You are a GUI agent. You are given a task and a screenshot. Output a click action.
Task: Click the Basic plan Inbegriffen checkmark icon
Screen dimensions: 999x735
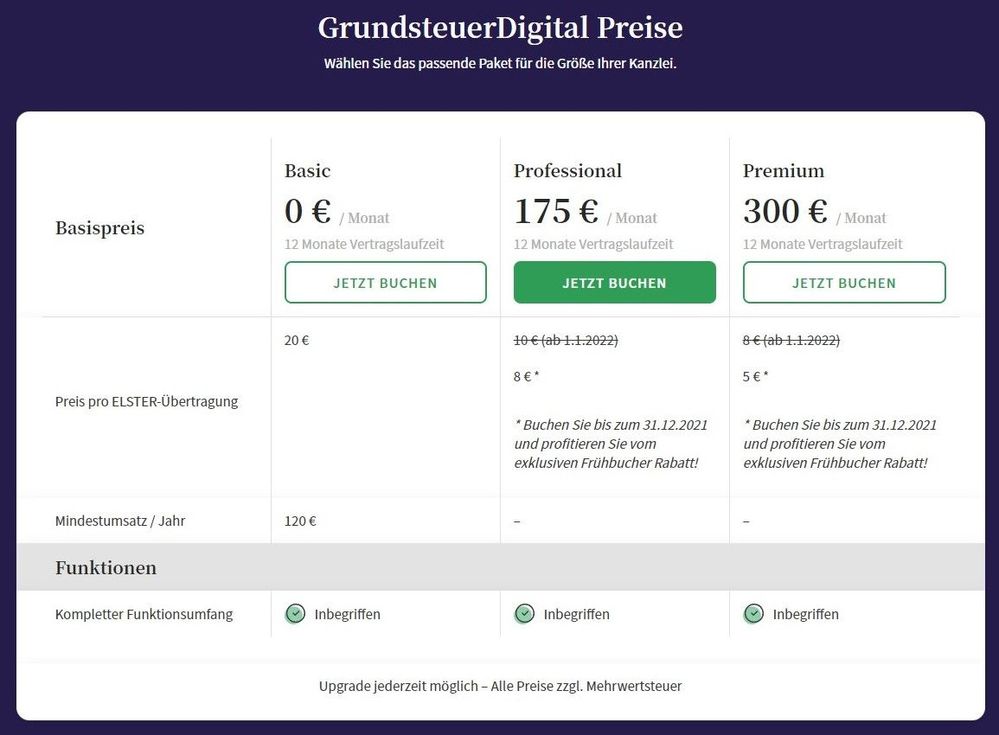tap(295, 614)
